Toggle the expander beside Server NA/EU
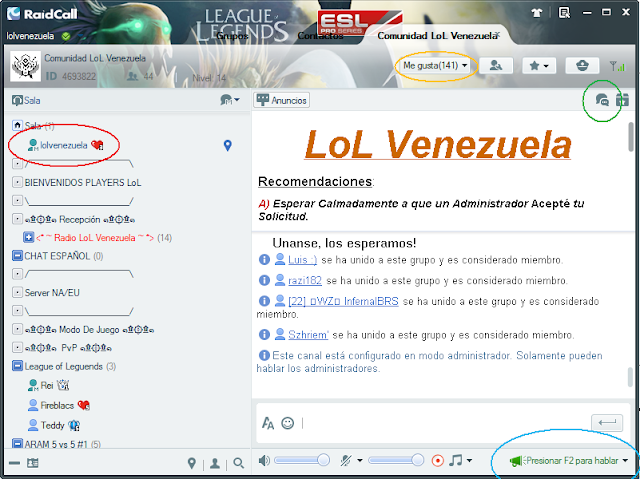The width and height of the screenshot is (640, 479). [x=17, y=292]
